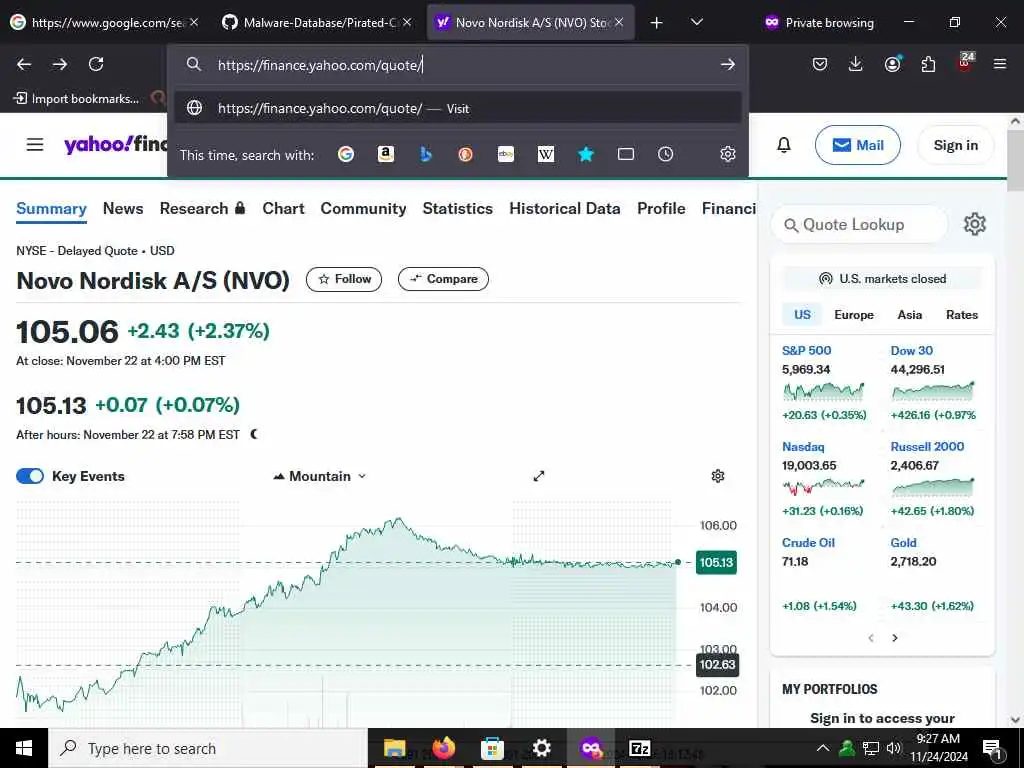Switch to the Community tab
Image resolution: width=1024 pixels, height=768 pixels.
[363, 208]
